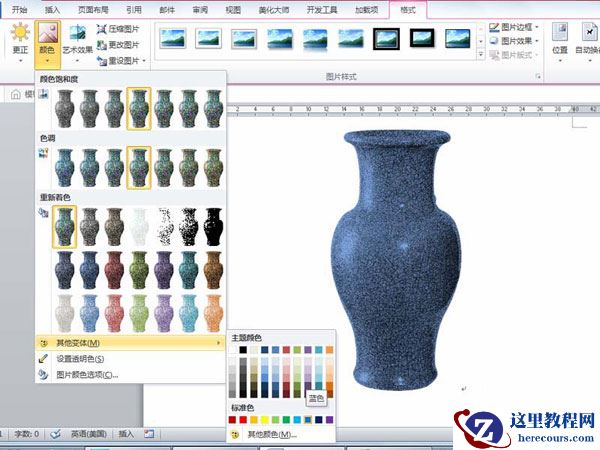Switch to the 页面布局 ribbon tab
600x450 pixels.
(x=93, y=10)
